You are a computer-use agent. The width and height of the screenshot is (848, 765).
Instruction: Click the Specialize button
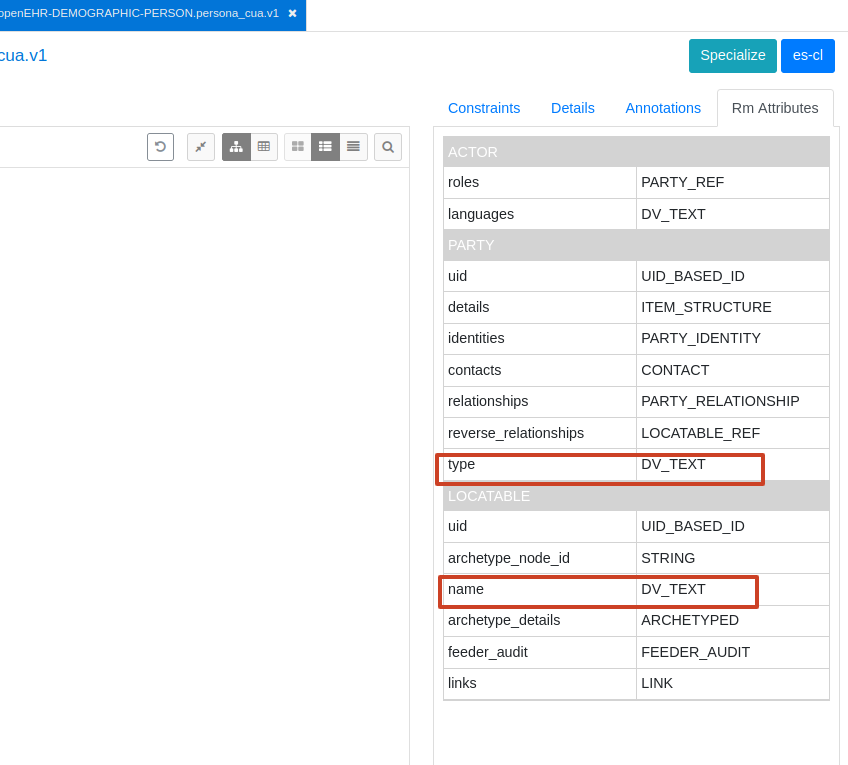click(733, 56)
